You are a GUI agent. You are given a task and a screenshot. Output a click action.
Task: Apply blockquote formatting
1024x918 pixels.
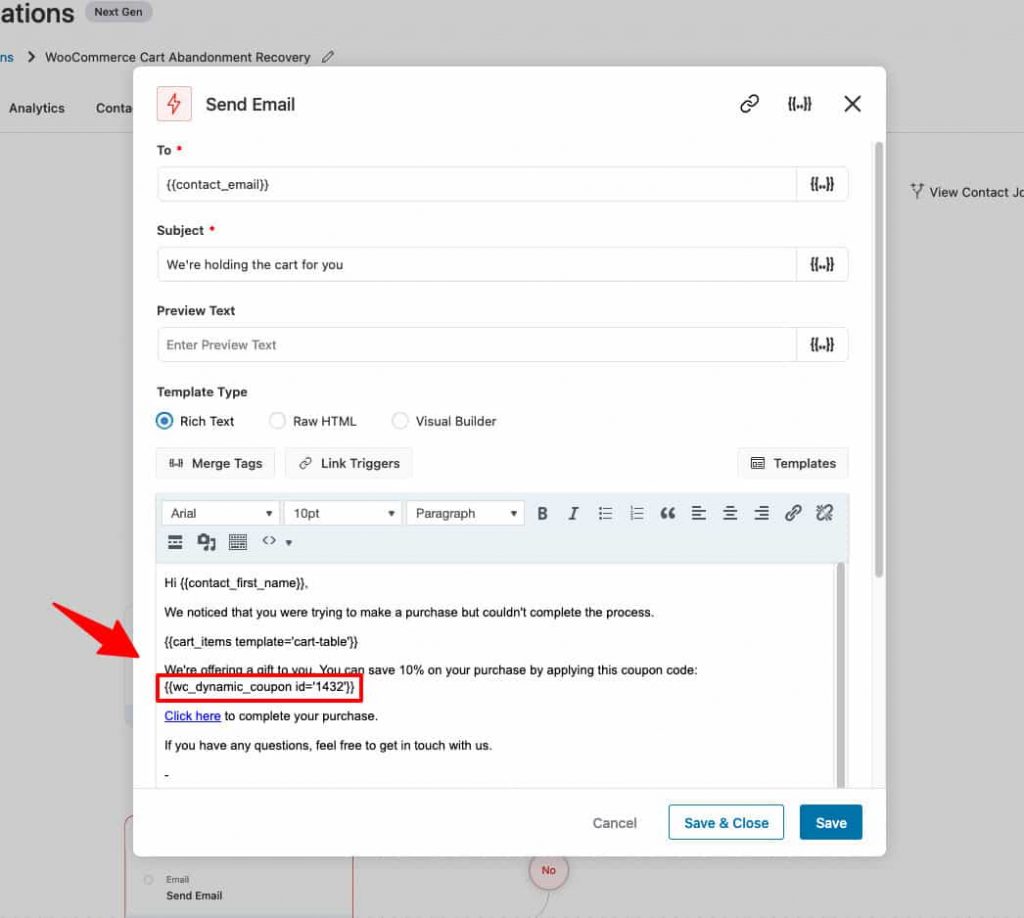pyautogui.click(x=667, y=513)
